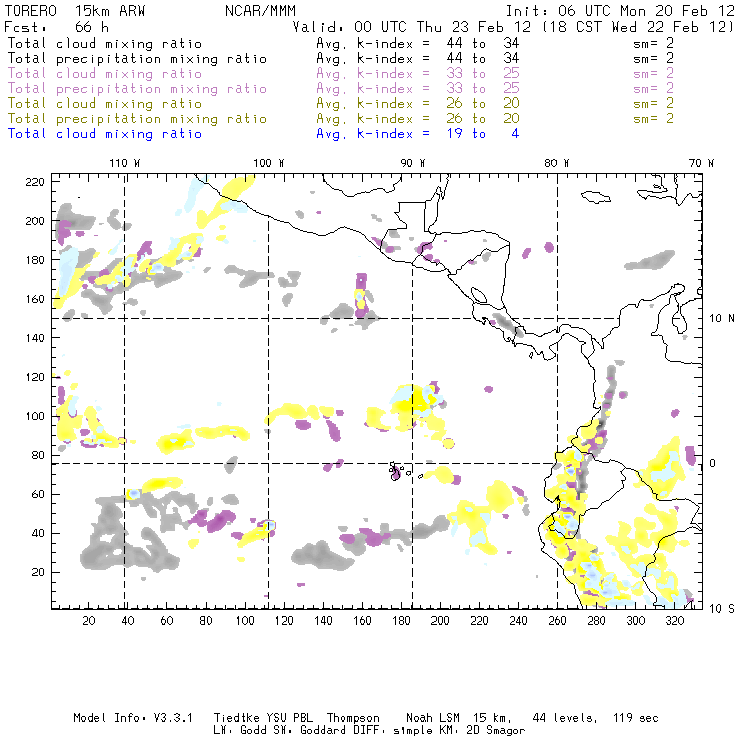740x740 pixels.
Task: Select olive 'Total precipitation mixing ratio' legend row
Action: [x=340, y=119]
